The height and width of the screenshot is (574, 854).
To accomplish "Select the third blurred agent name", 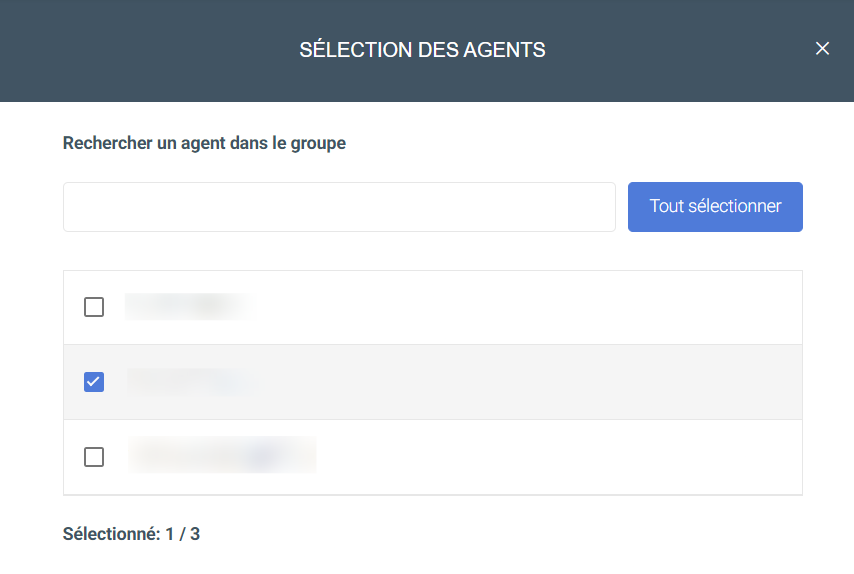I will [222, 455].
